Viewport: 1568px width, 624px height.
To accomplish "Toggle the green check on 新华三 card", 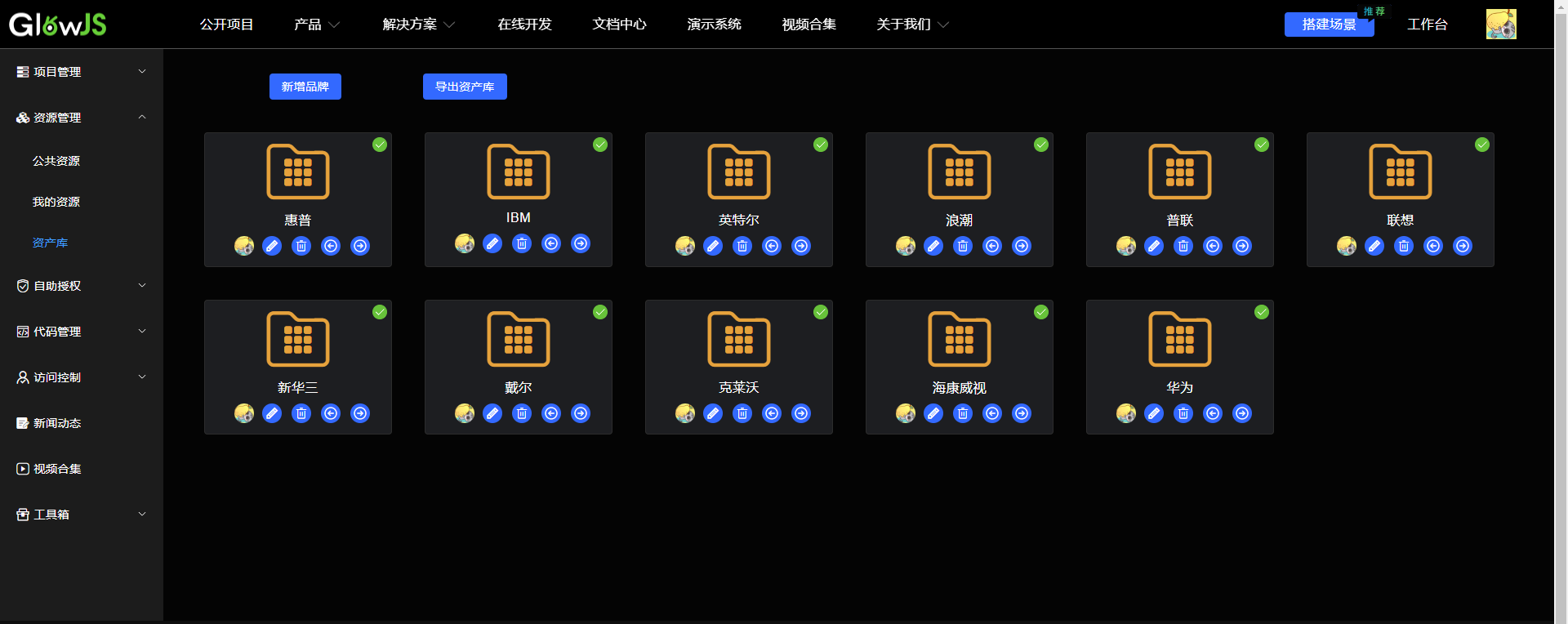I will (x=380, y=312).
